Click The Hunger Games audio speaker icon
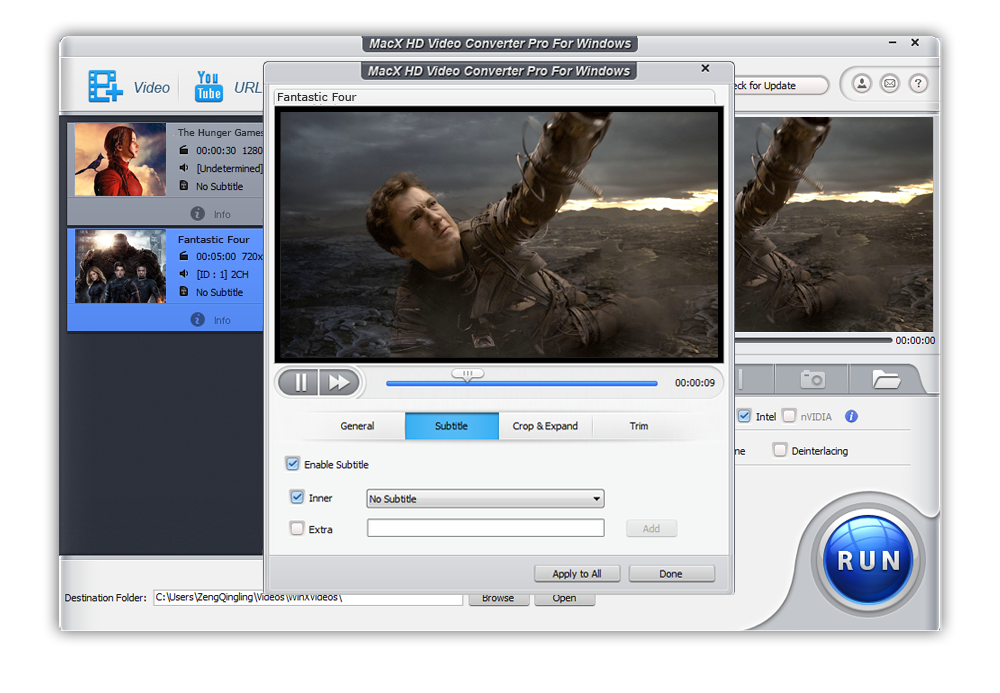The height and width of the screenshot is (693, 1000). 184,168
